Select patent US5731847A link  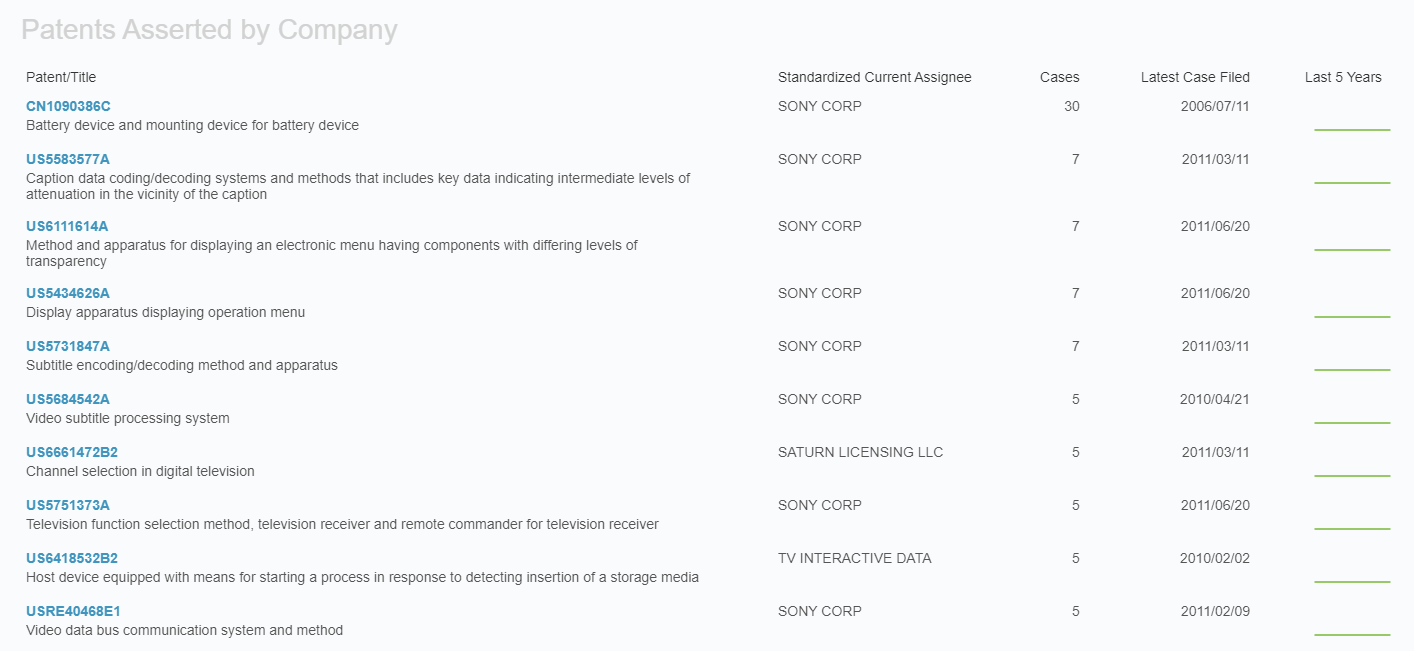(68, 346)
